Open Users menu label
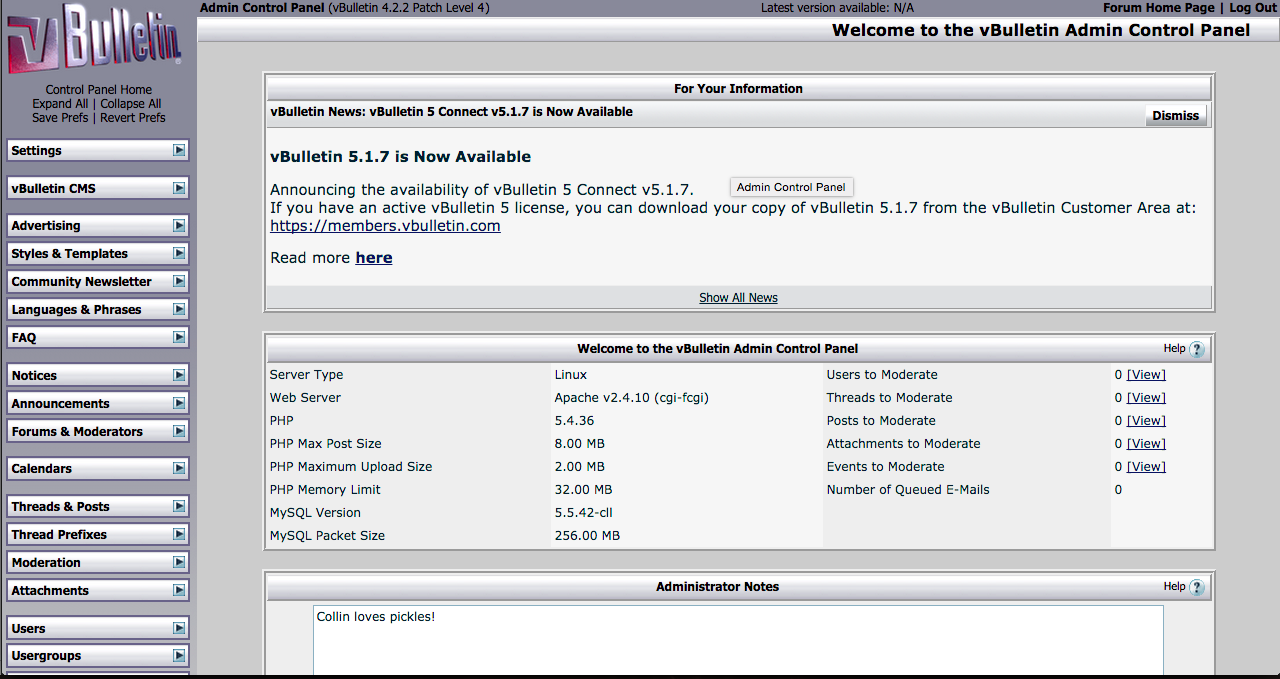 (28, 629)
